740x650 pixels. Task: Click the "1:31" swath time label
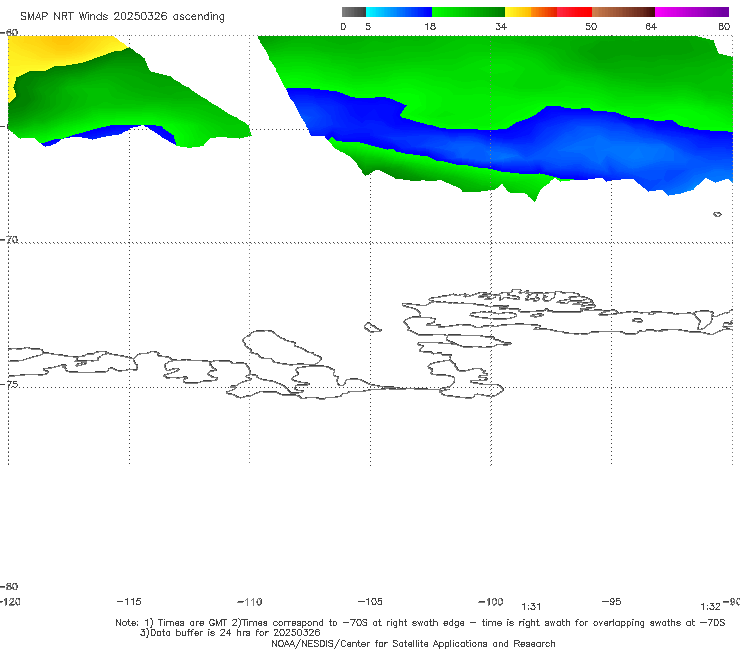pos(531,607)
